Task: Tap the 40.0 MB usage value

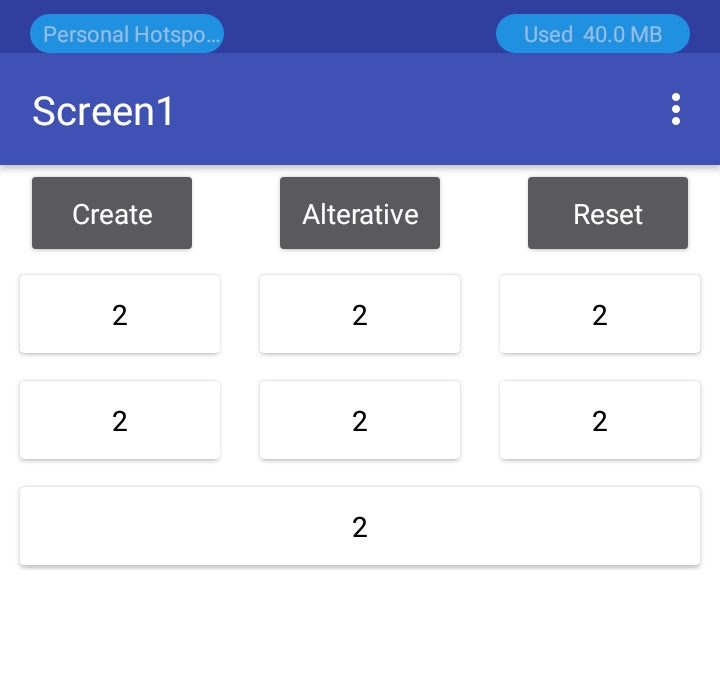Action: click(x=622, y=34)
